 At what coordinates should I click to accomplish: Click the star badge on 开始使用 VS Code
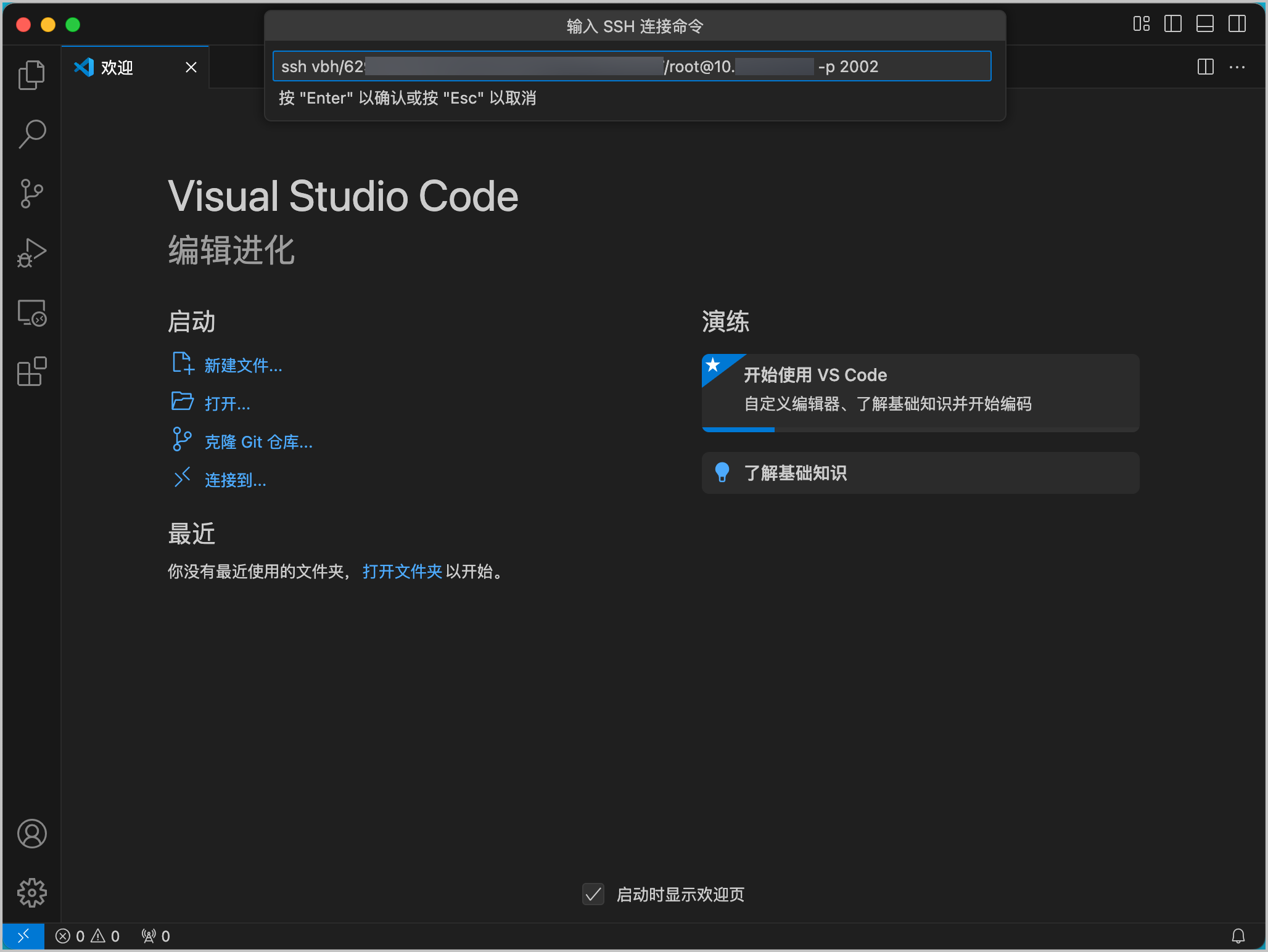point(714,365)
